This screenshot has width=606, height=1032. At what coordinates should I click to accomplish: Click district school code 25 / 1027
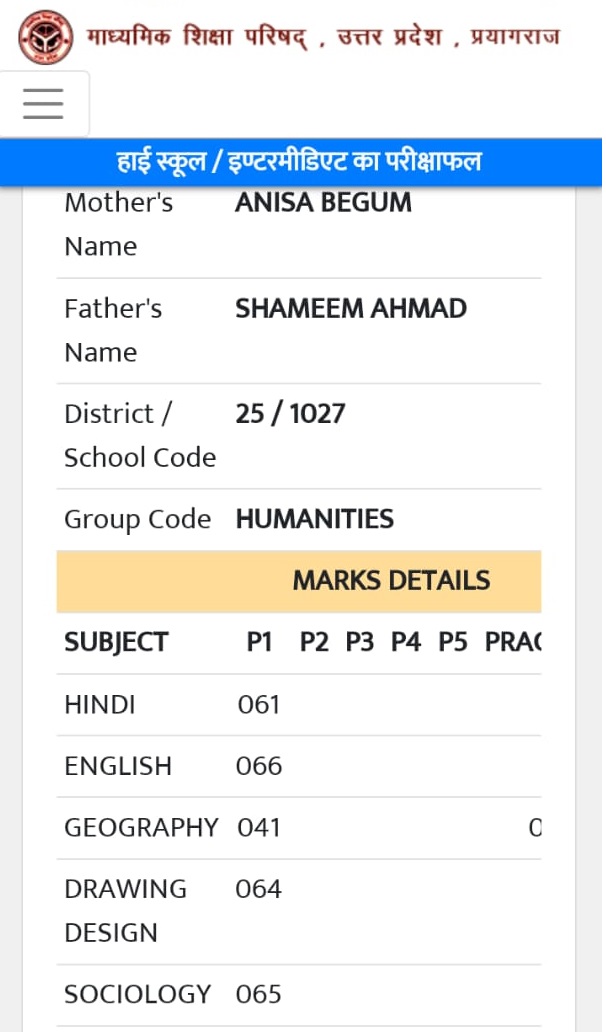click(x=290, y=414)
